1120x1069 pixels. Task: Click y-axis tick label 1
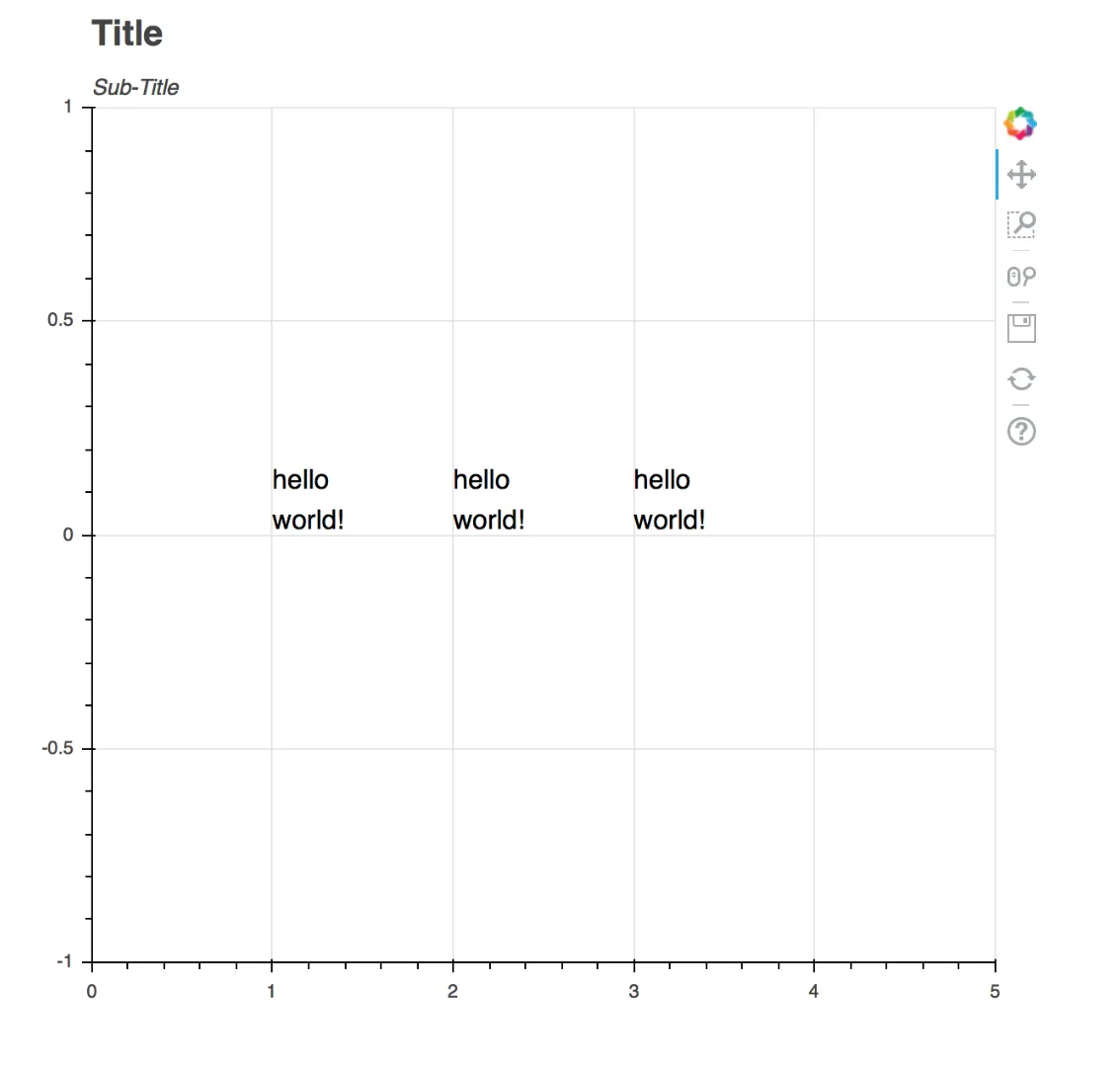click(68, 107)
